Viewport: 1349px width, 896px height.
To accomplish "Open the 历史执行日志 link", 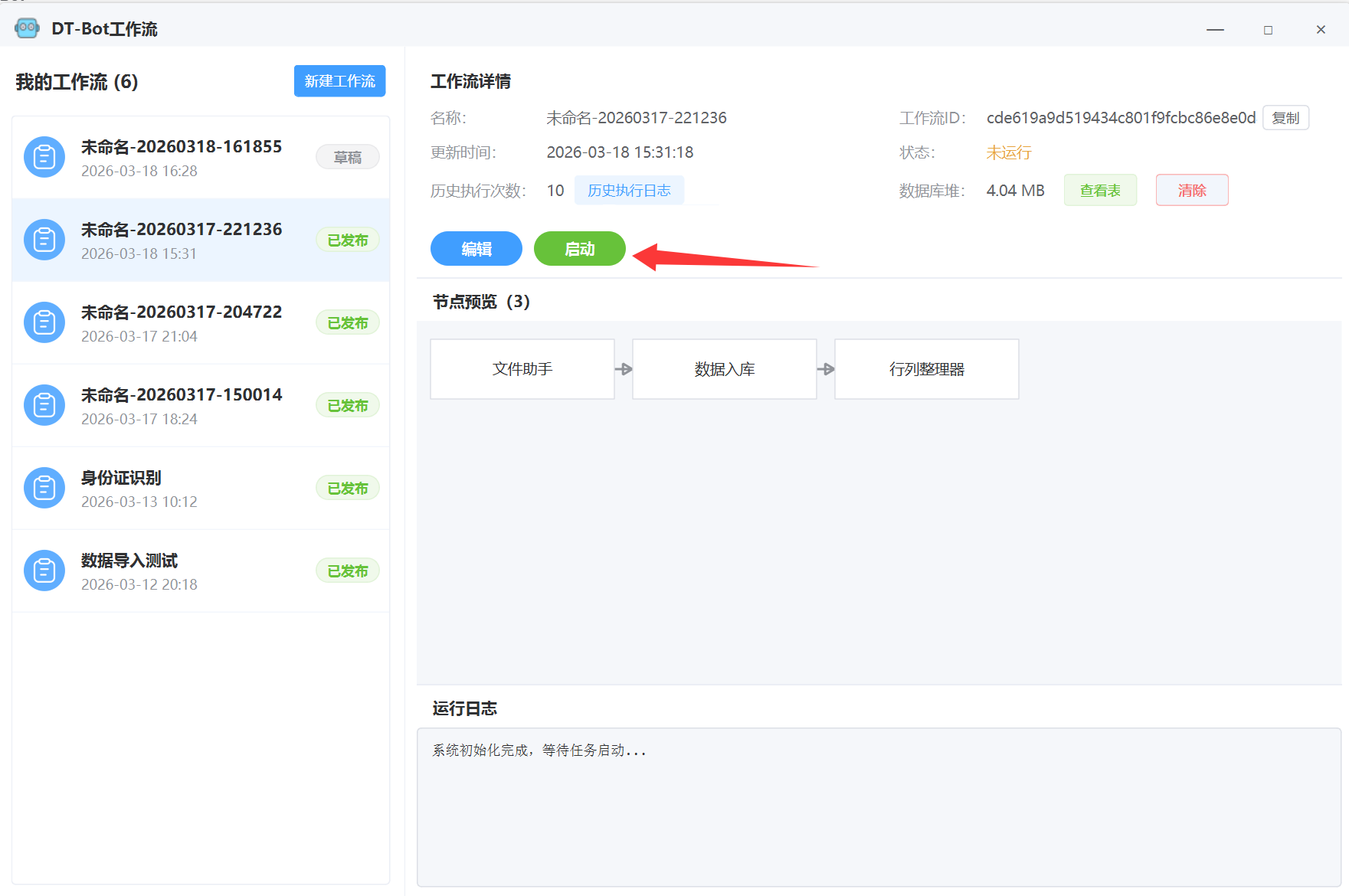I will [x=629, y=191].
